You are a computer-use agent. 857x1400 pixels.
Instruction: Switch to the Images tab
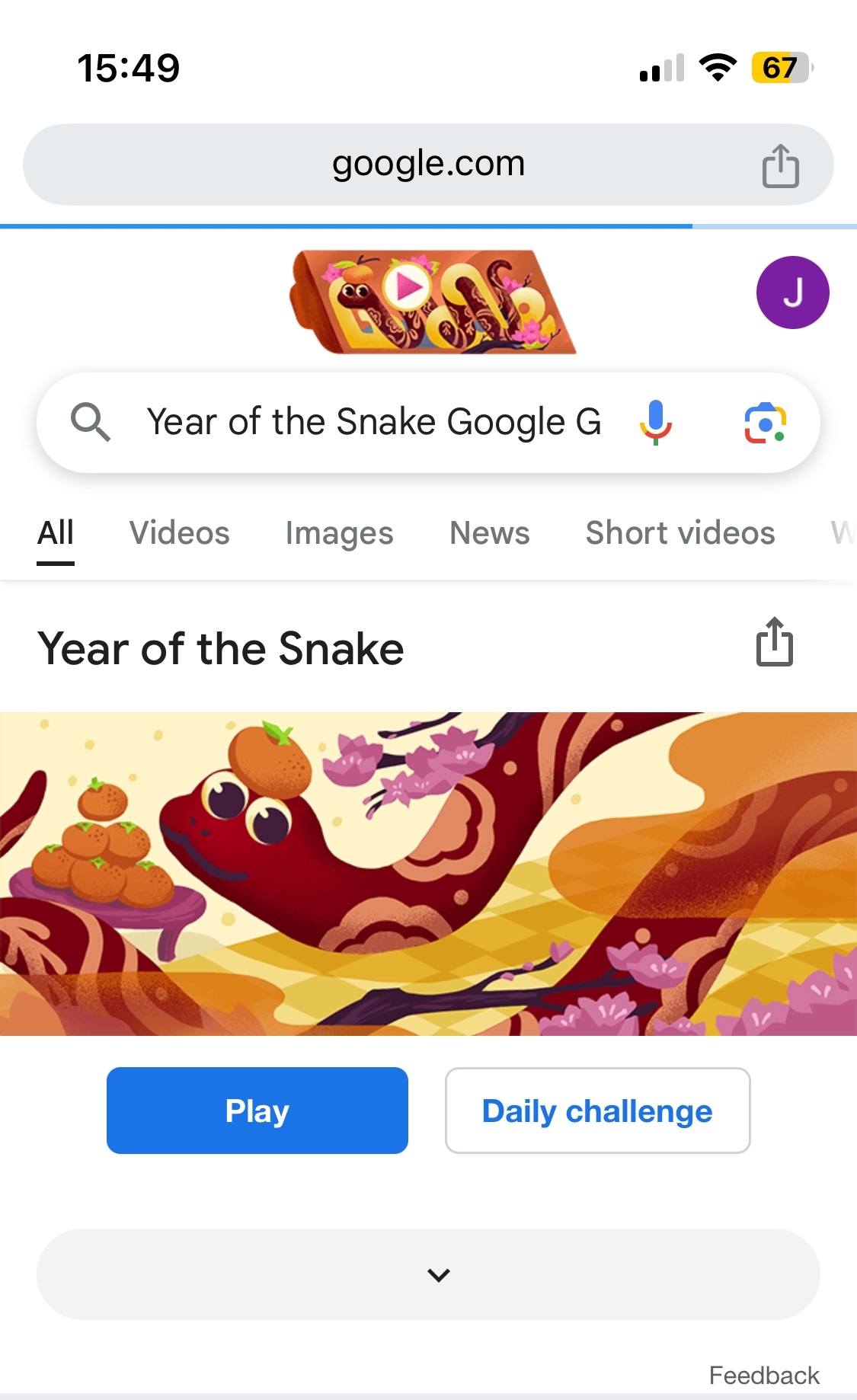pyautogui.click(x=339, y=533)
